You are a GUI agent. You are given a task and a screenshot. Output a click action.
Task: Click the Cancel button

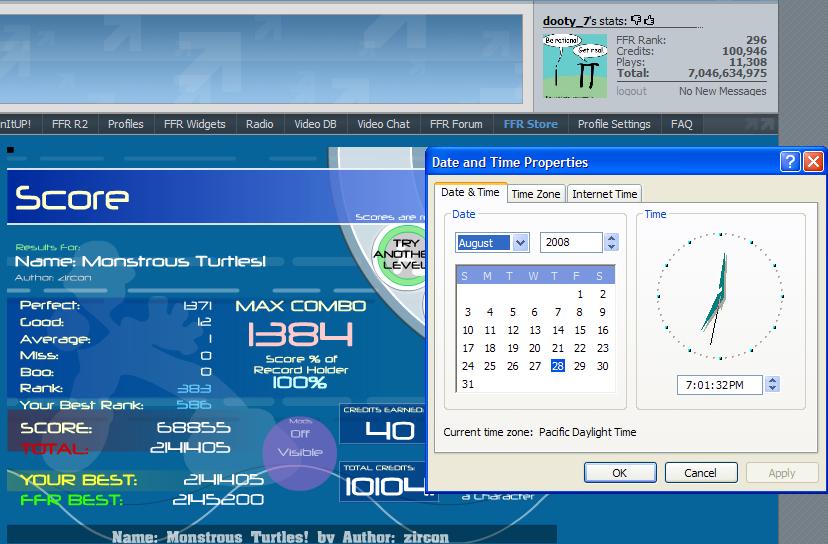[x=701, y=473]
